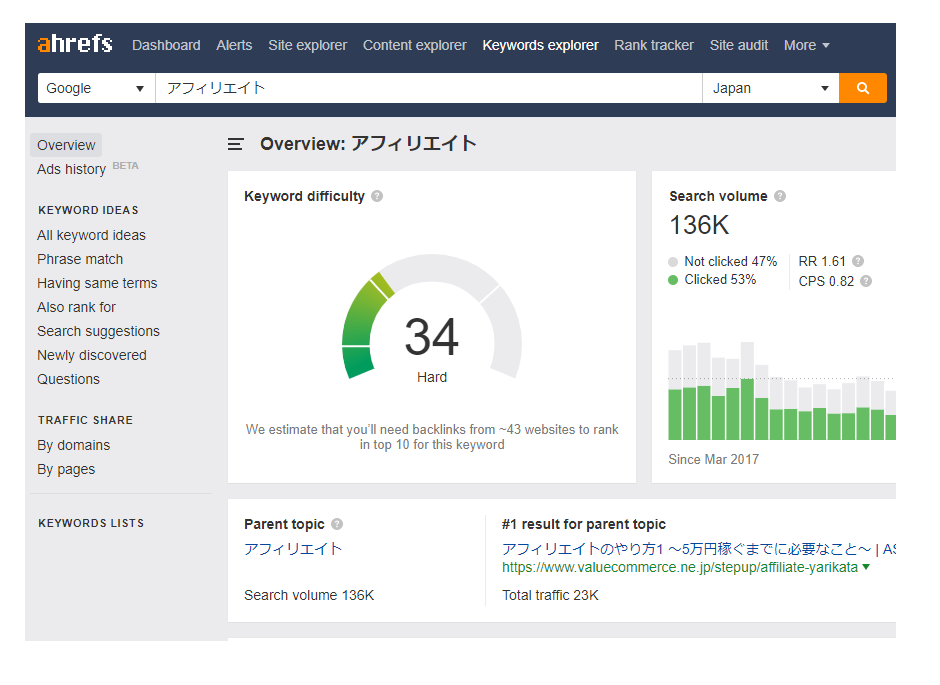
Task: Open the valuecommerce.ne.jp URL link
Action: click(x=680, y=567)
